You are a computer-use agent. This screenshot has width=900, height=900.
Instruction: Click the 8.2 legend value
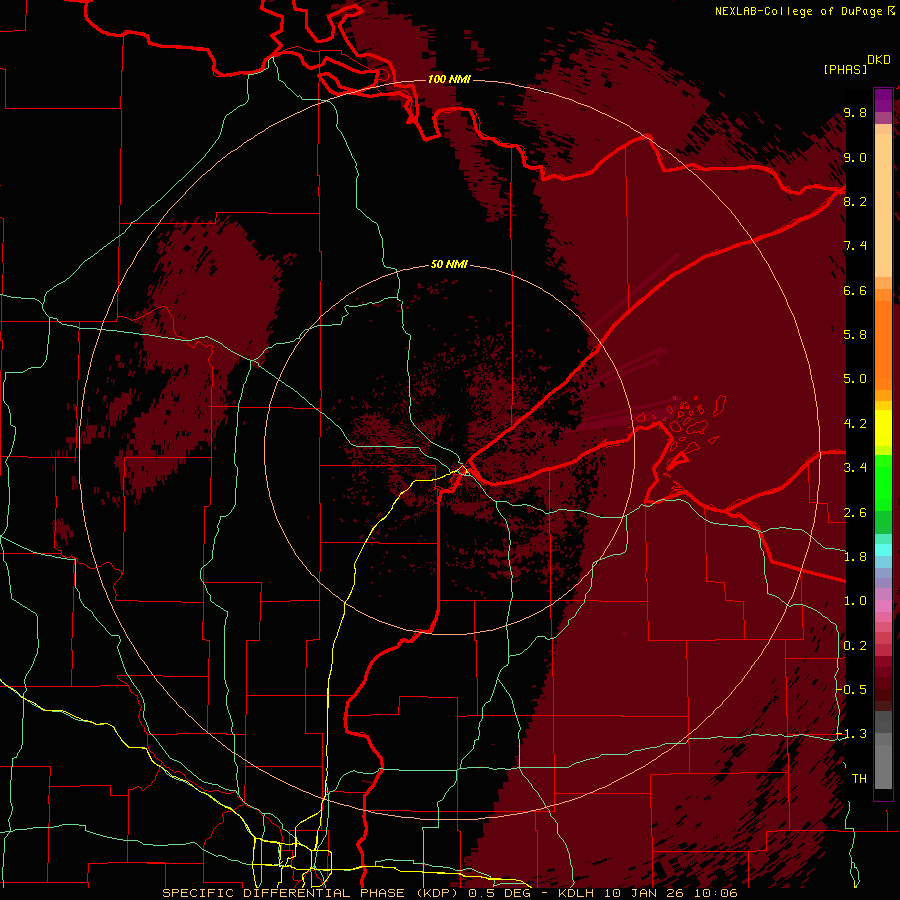855,201
